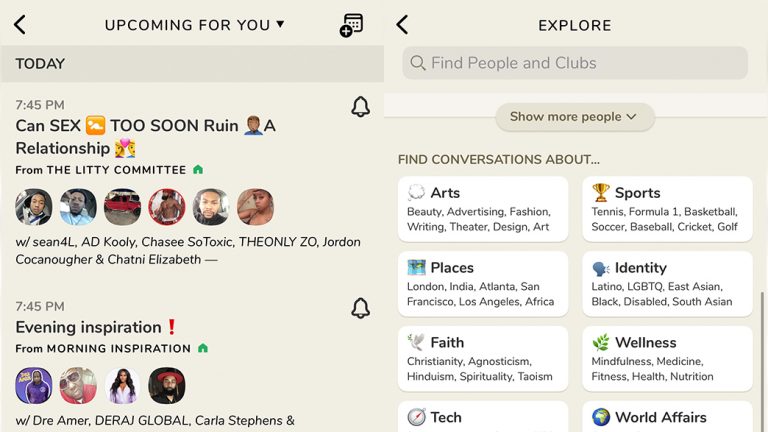Select the Faith topic card
The image size is (768, 432).
483,358
